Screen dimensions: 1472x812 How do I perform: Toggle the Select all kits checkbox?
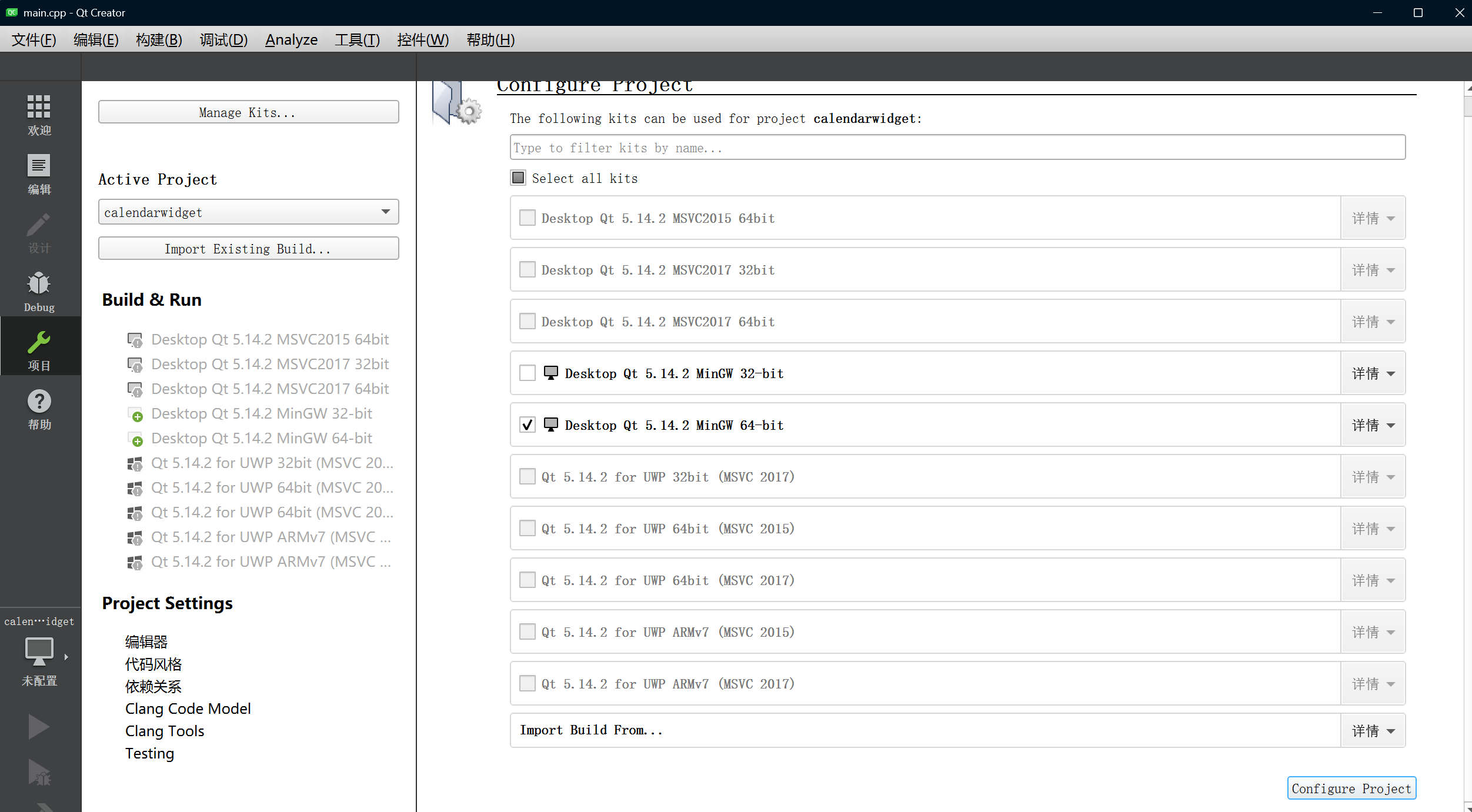tap(518, 178)
